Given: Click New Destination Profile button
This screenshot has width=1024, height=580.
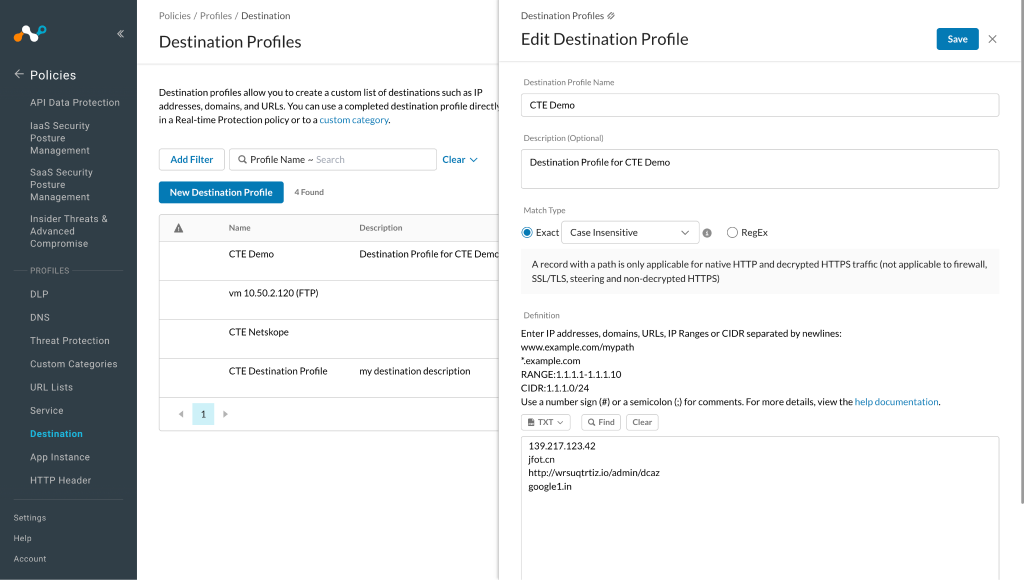Looking at the screenshot, I should [x=221, y=193].
